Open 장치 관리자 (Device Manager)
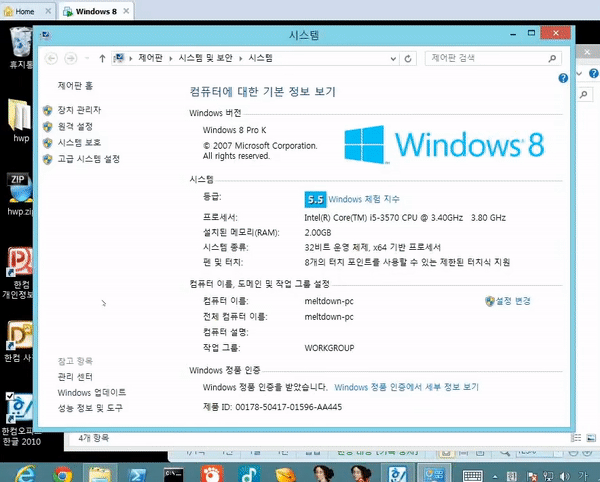Viewport: 600px width, 482px height. 79,110
